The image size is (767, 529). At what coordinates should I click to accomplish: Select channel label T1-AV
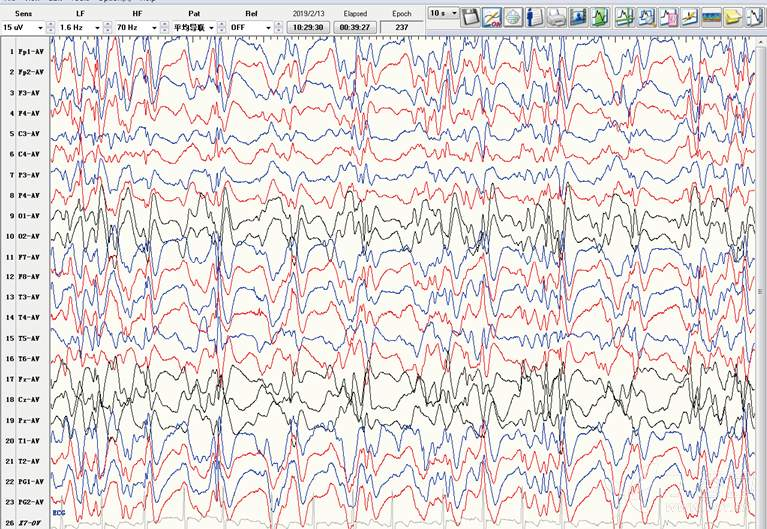tap(29, 441)
